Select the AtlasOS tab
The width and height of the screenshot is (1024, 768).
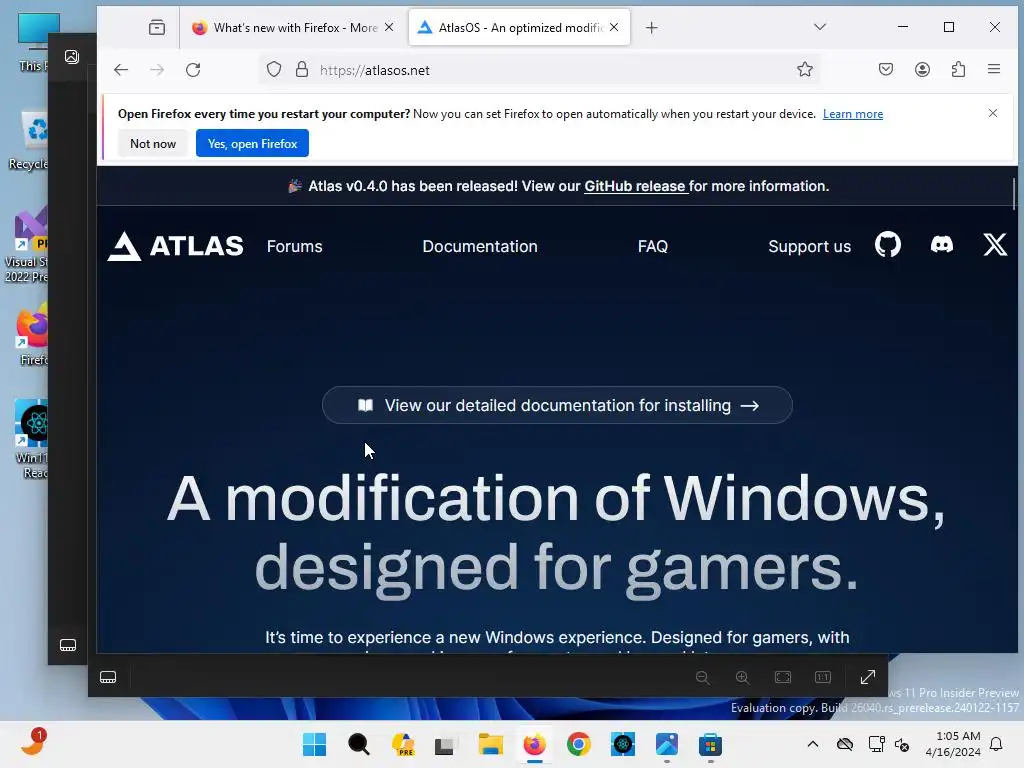tap(519, 27)
